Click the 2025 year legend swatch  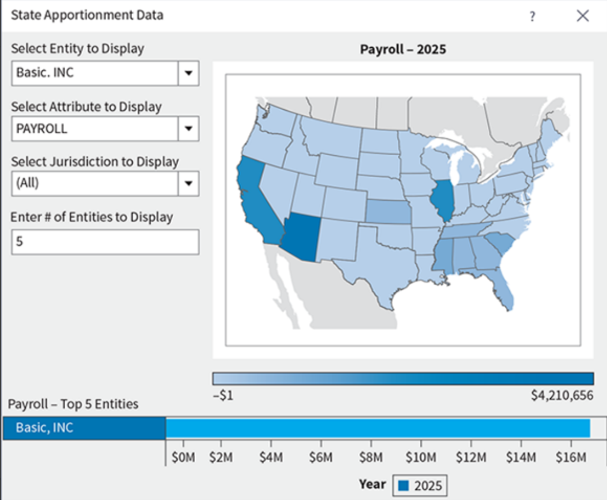click(x=404, y=485)
